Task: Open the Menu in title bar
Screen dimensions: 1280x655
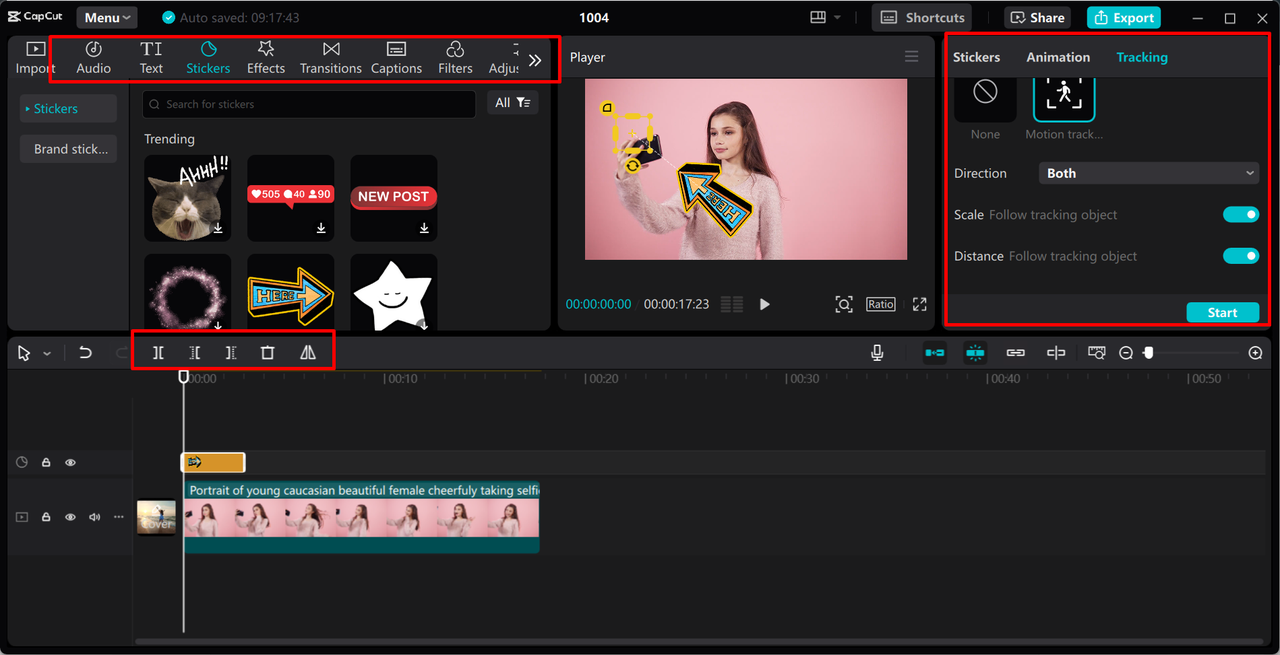Action: pyautogui.click(x=107, y=18)
